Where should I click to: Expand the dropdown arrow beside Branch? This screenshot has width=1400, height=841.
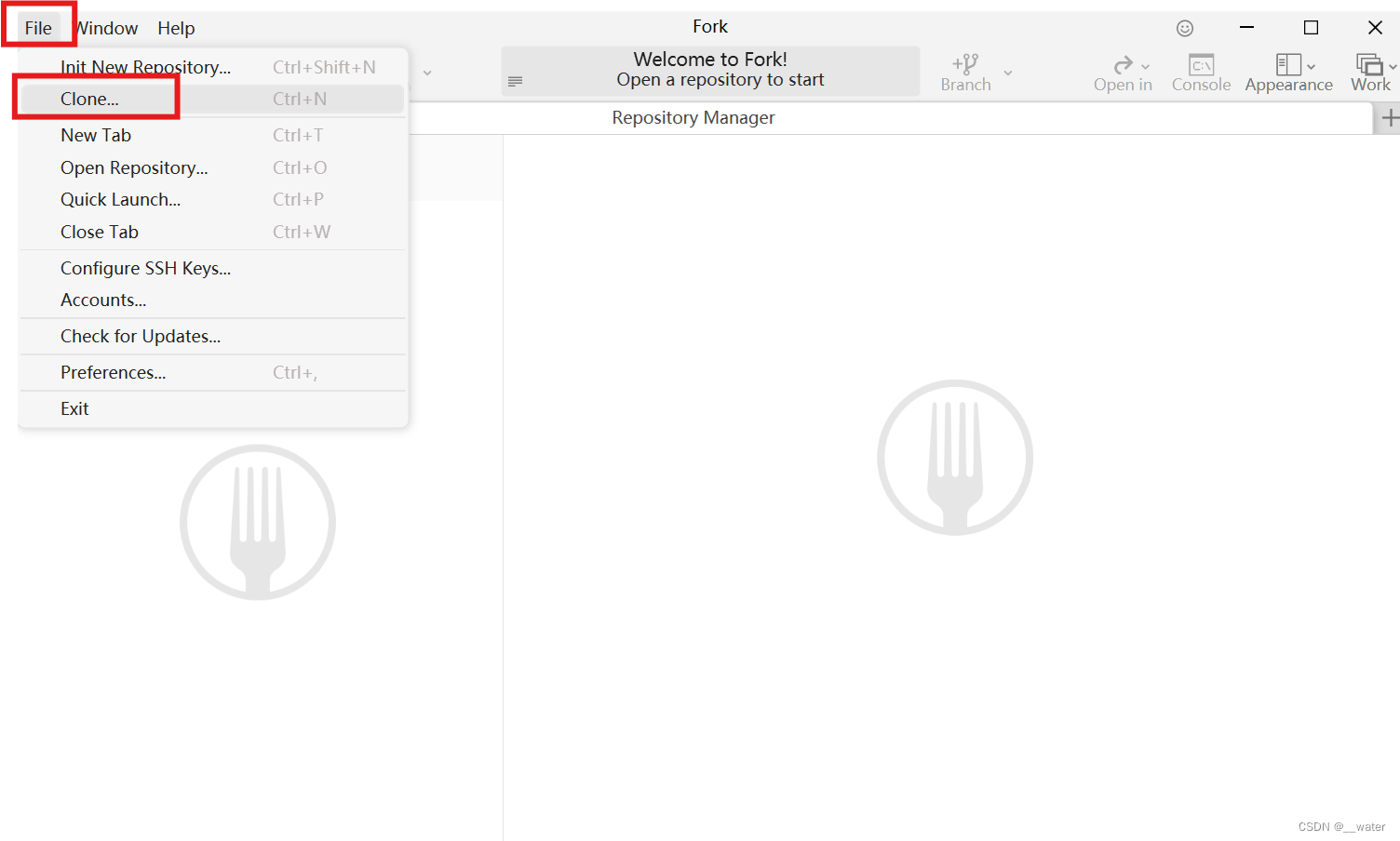pyautogui.click(x=1008, y=73)
